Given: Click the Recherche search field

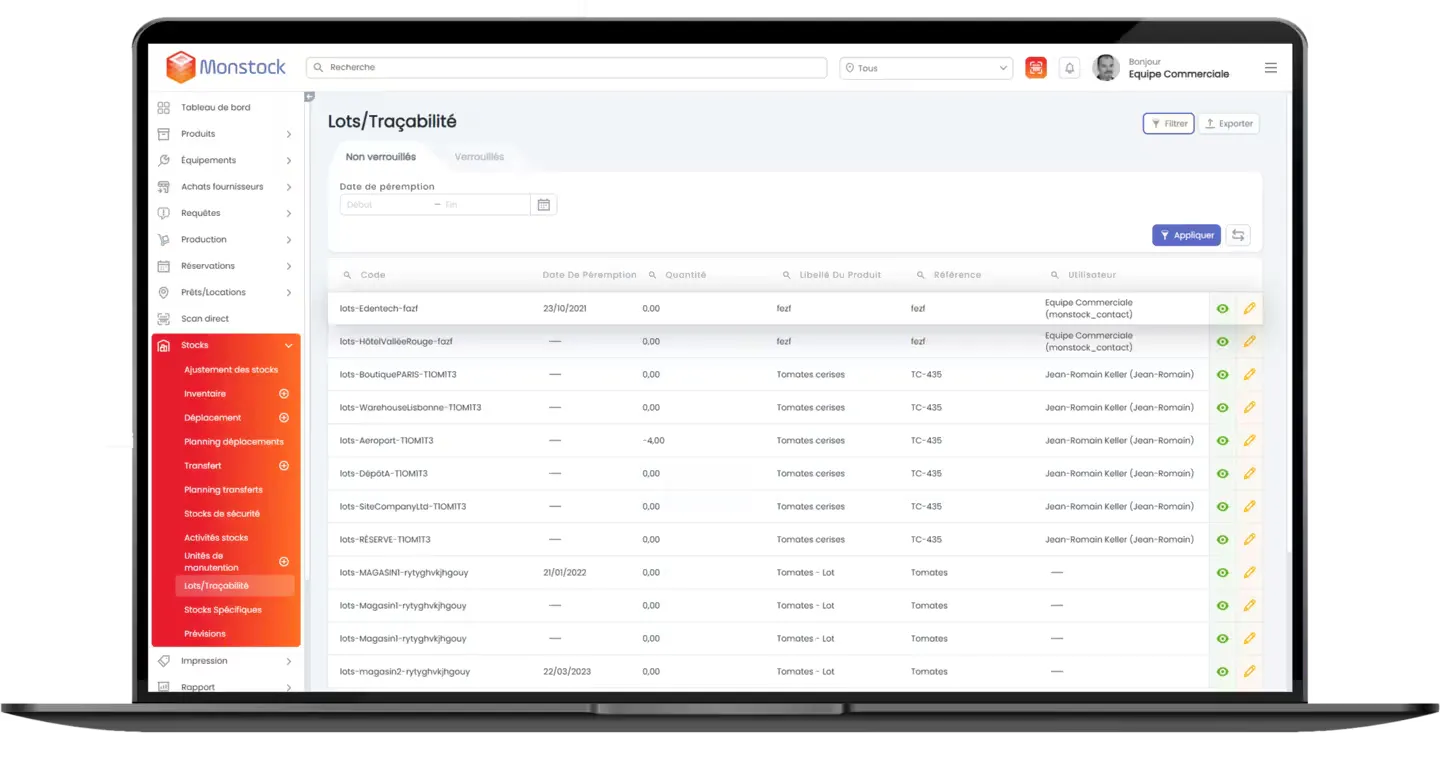Looking at the screenshot, I should [x=566, y=67].
